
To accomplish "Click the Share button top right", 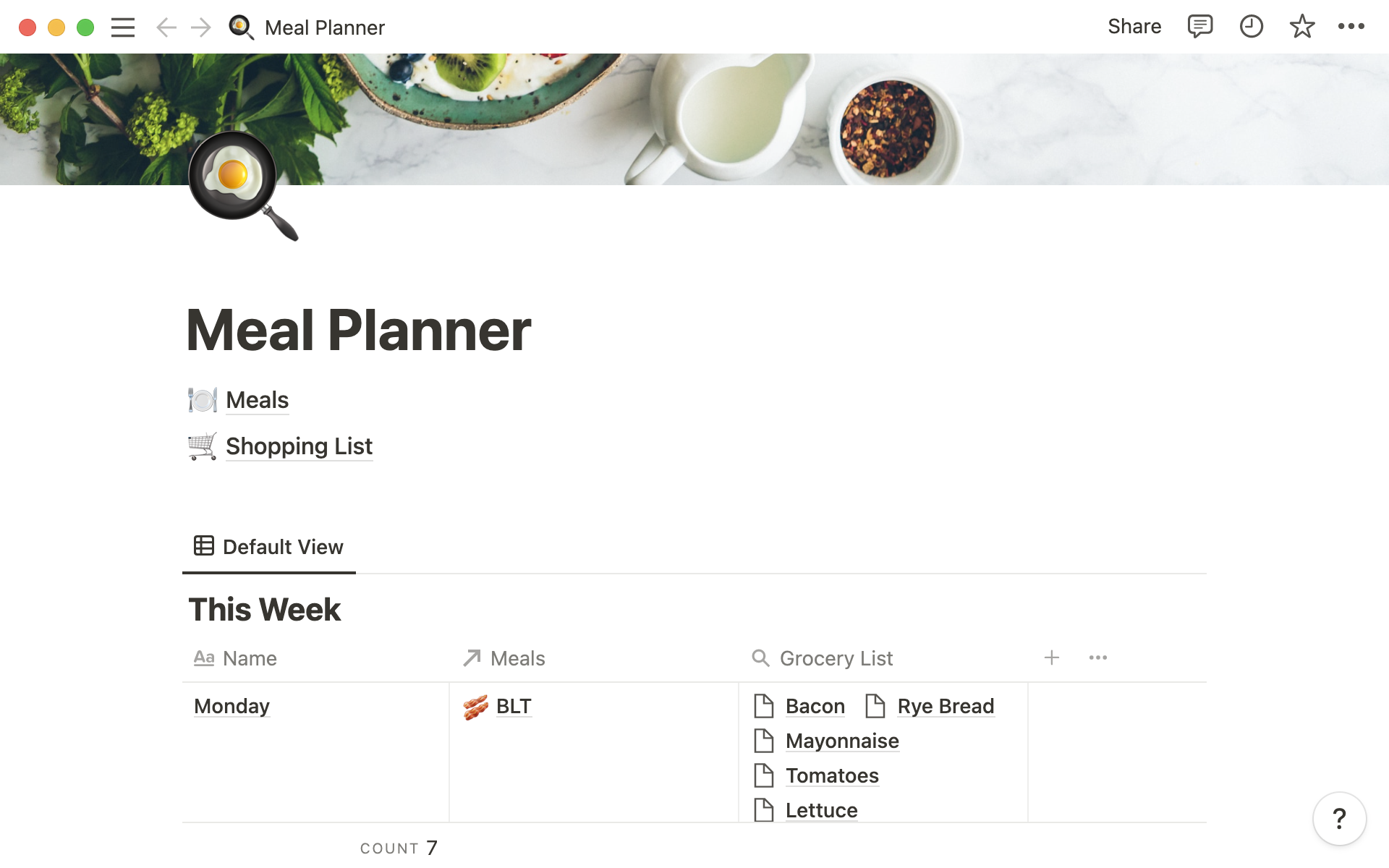I will pos(1134,27).
